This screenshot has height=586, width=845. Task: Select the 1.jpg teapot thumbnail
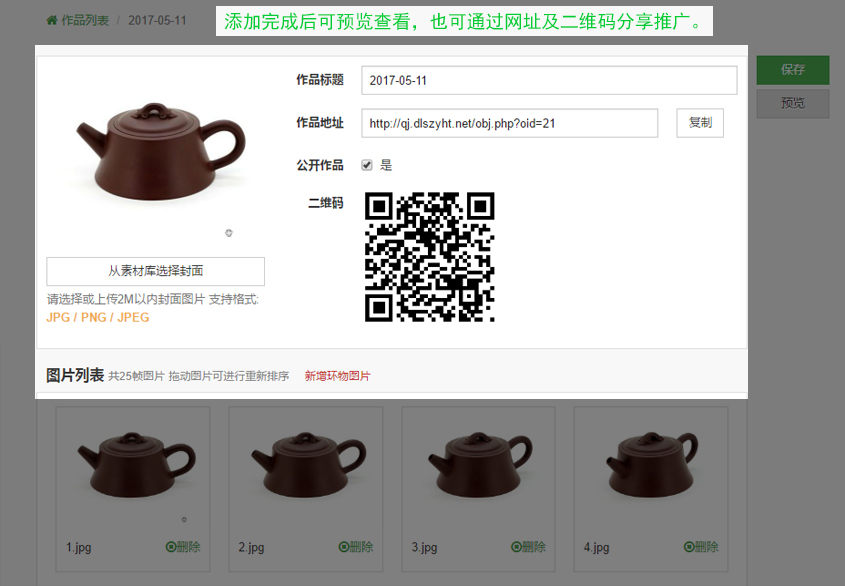(x=132, y=465)
